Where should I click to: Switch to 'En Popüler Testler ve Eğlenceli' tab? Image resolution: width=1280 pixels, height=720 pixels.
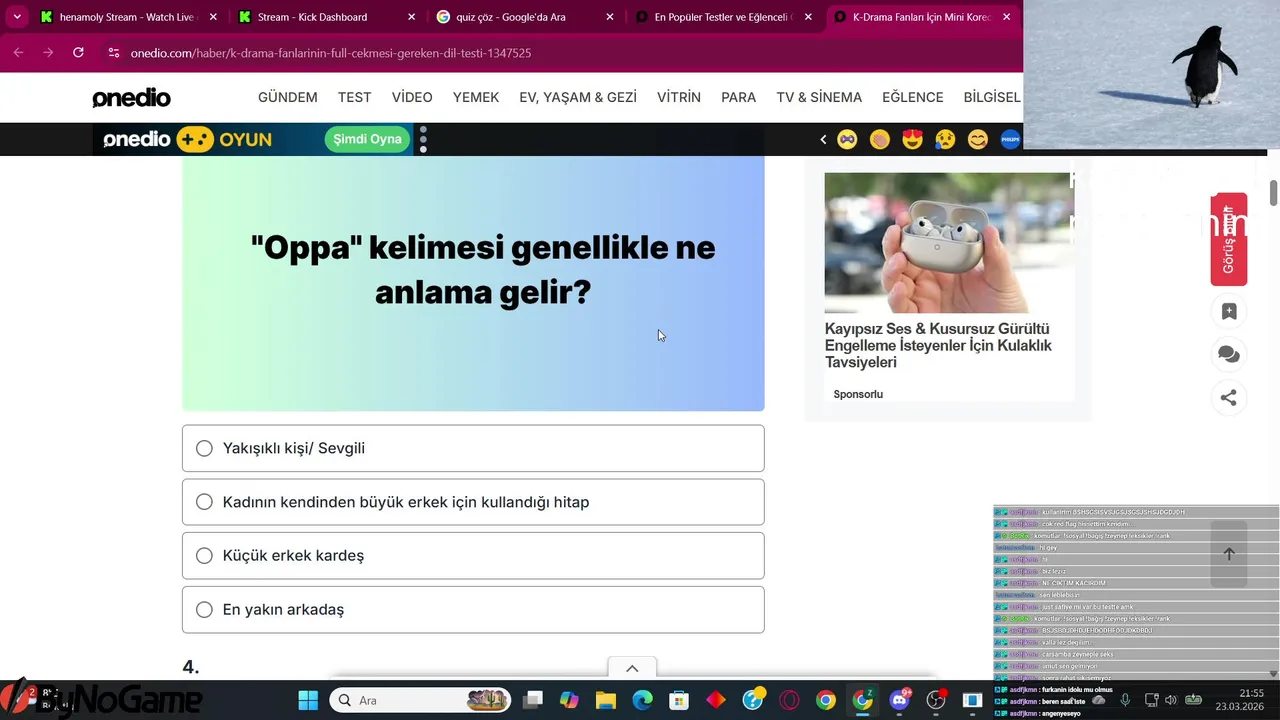pos(723,17)
